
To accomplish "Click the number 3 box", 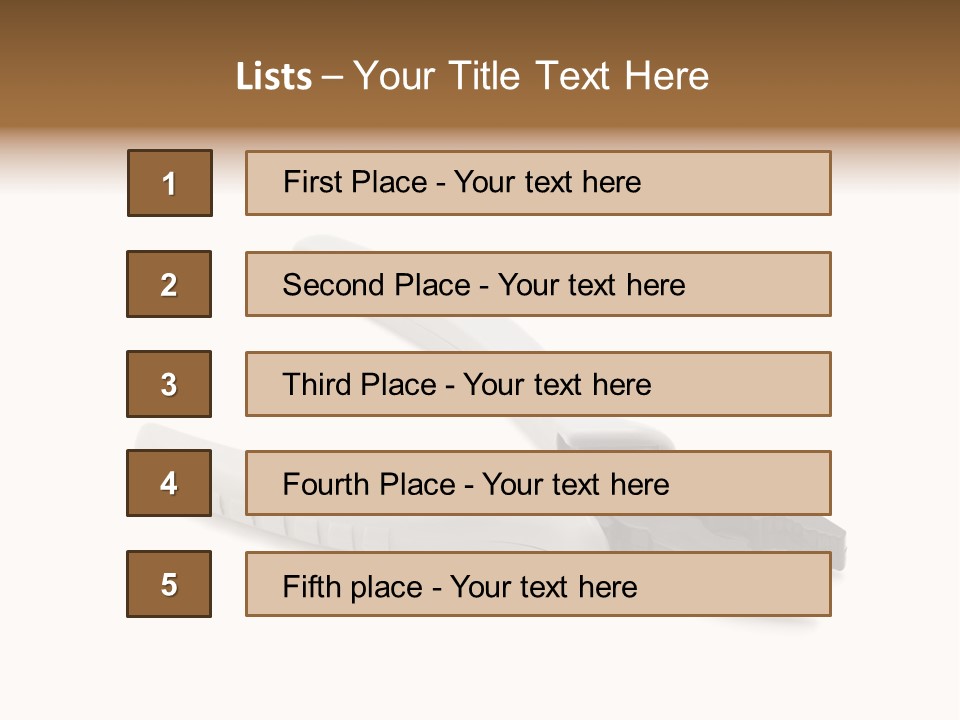I will [169, 384].
